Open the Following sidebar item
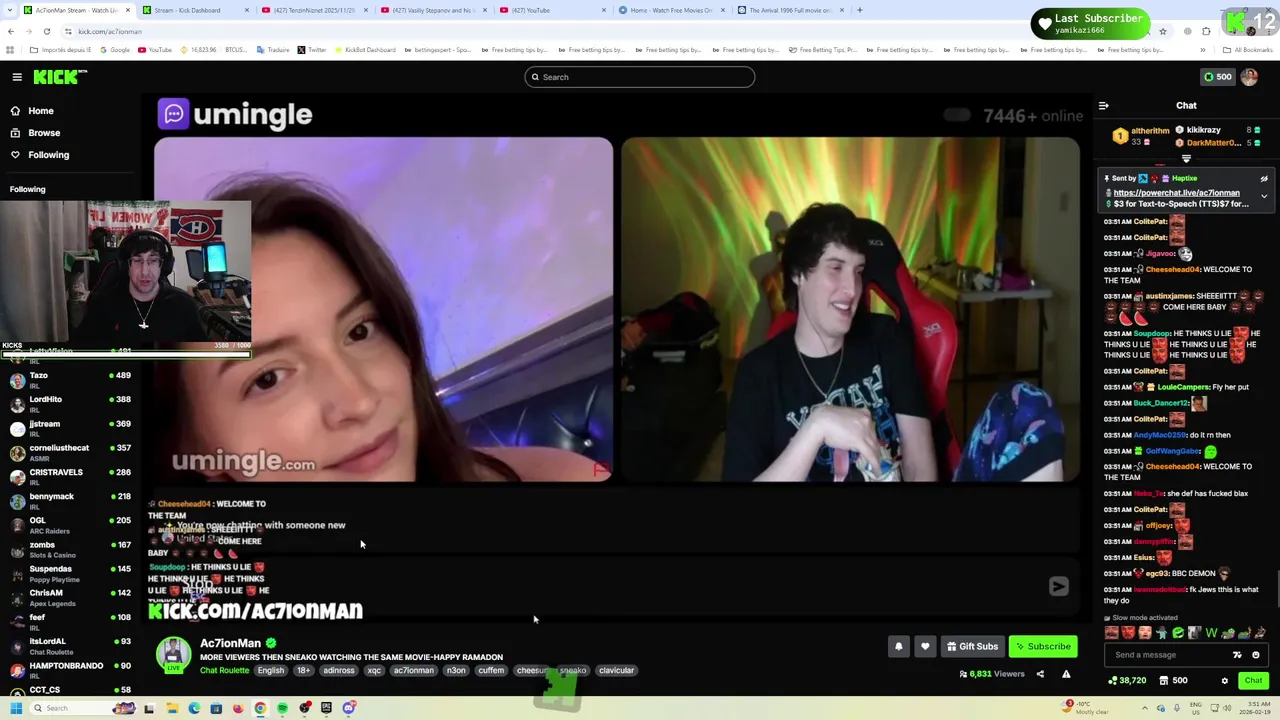This screenshot has height=720, width=1280. [48, 155]
